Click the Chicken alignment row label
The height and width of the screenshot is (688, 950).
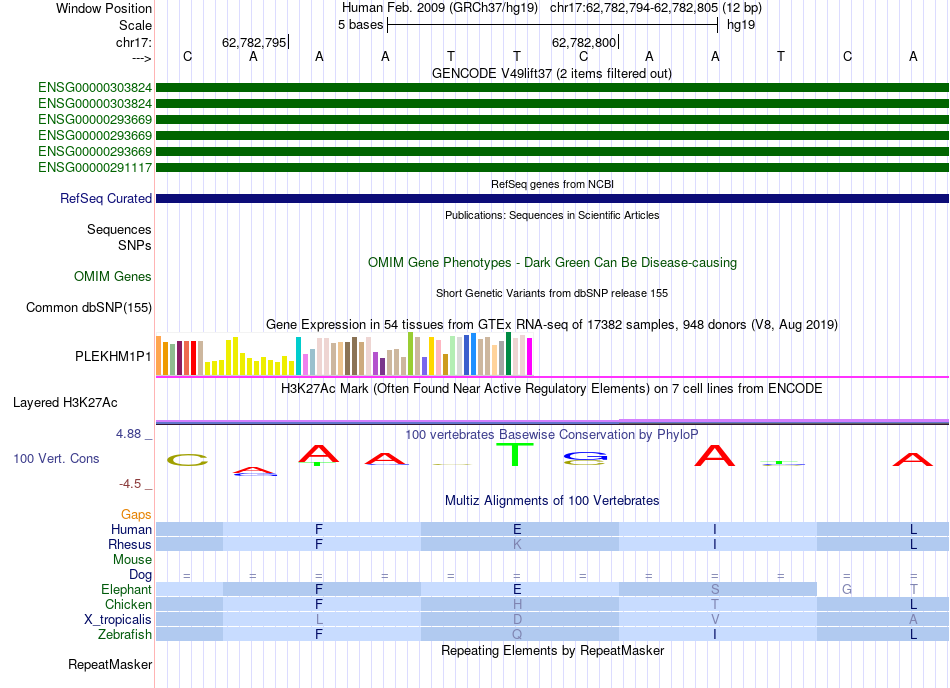(x=128, y=604)
